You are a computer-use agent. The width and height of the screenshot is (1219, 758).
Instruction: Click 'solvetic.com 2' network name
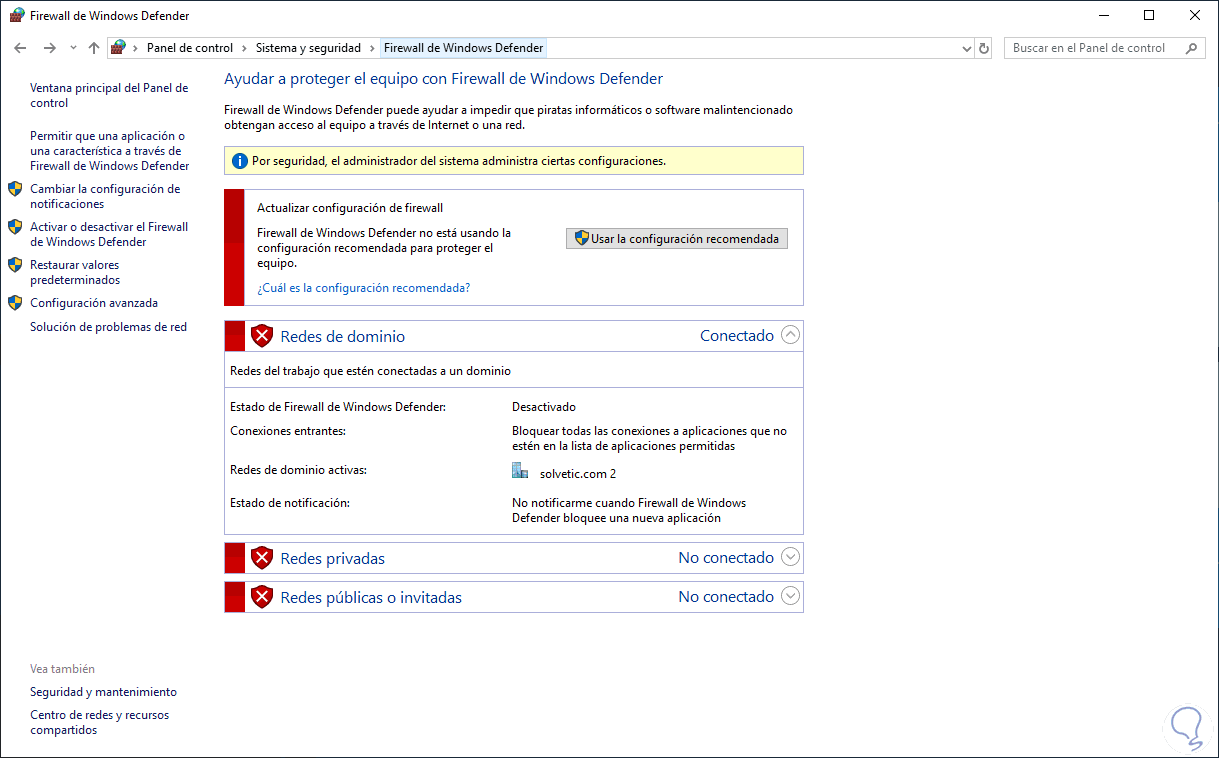coord(578,474)
